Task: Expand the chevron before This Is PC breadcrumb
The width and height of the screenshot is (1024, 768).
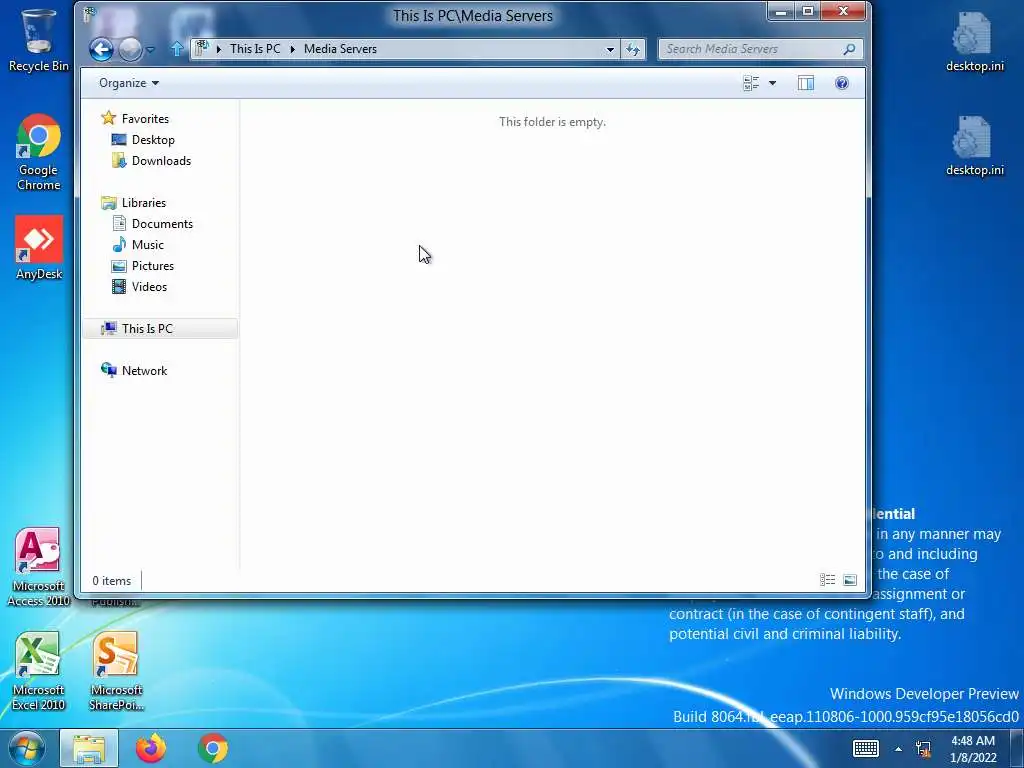Action: coord(219,49)
